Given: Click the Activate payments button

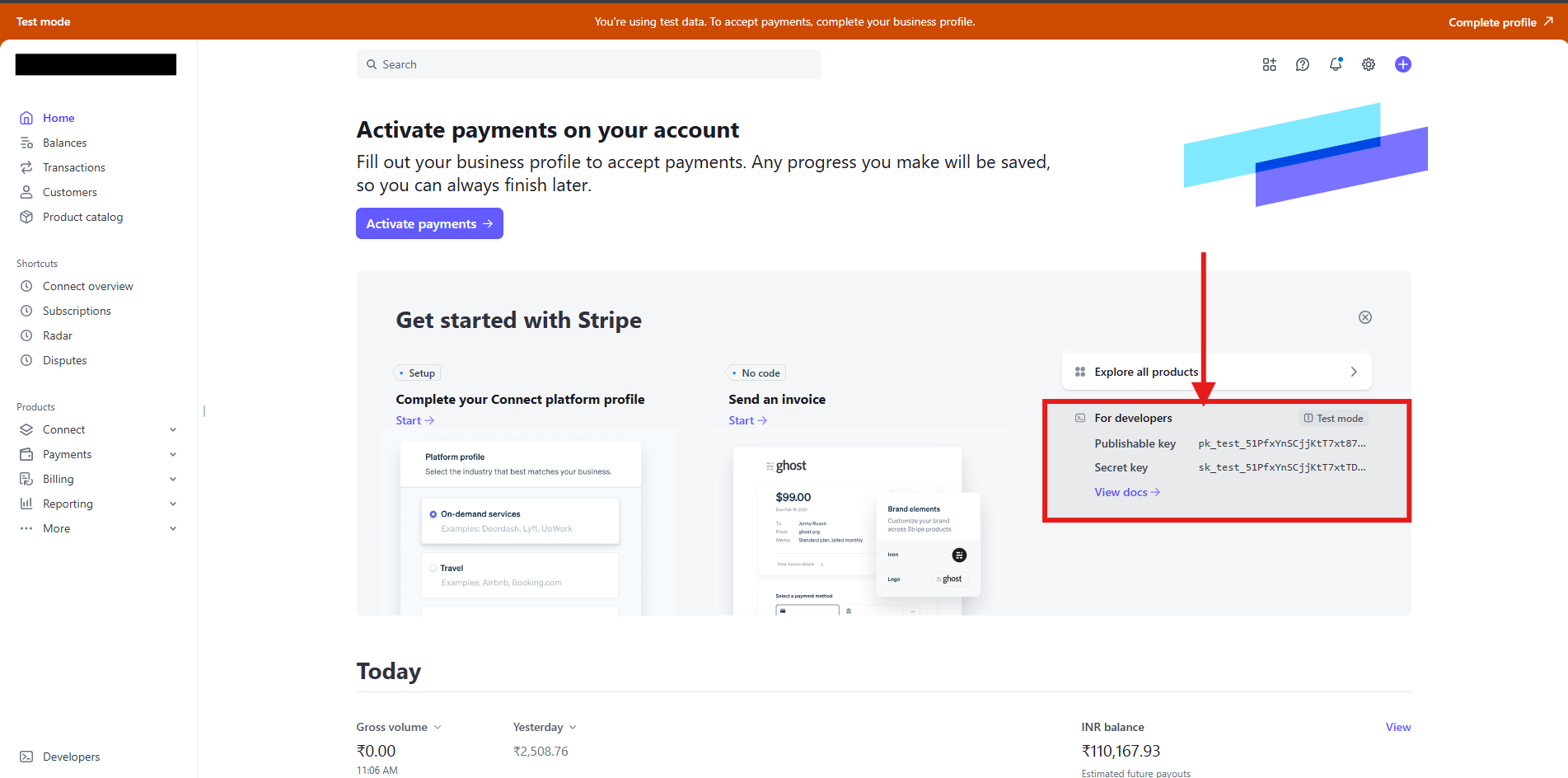Looking at the screenshot, I should pos(429,223).
